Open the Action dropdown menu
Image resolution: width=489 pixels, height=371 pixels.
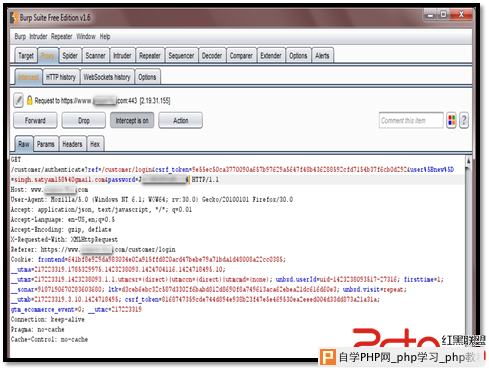coord(180,120)
